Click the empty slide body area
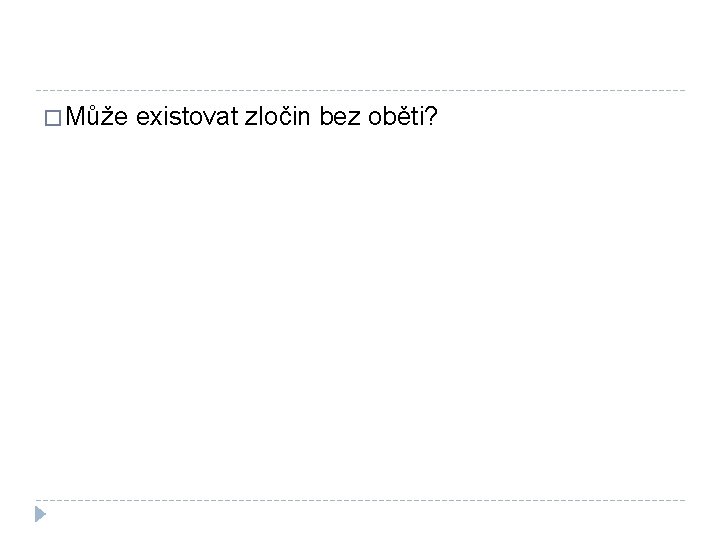Viewport: 720px width, 540px height. (360, 310)
